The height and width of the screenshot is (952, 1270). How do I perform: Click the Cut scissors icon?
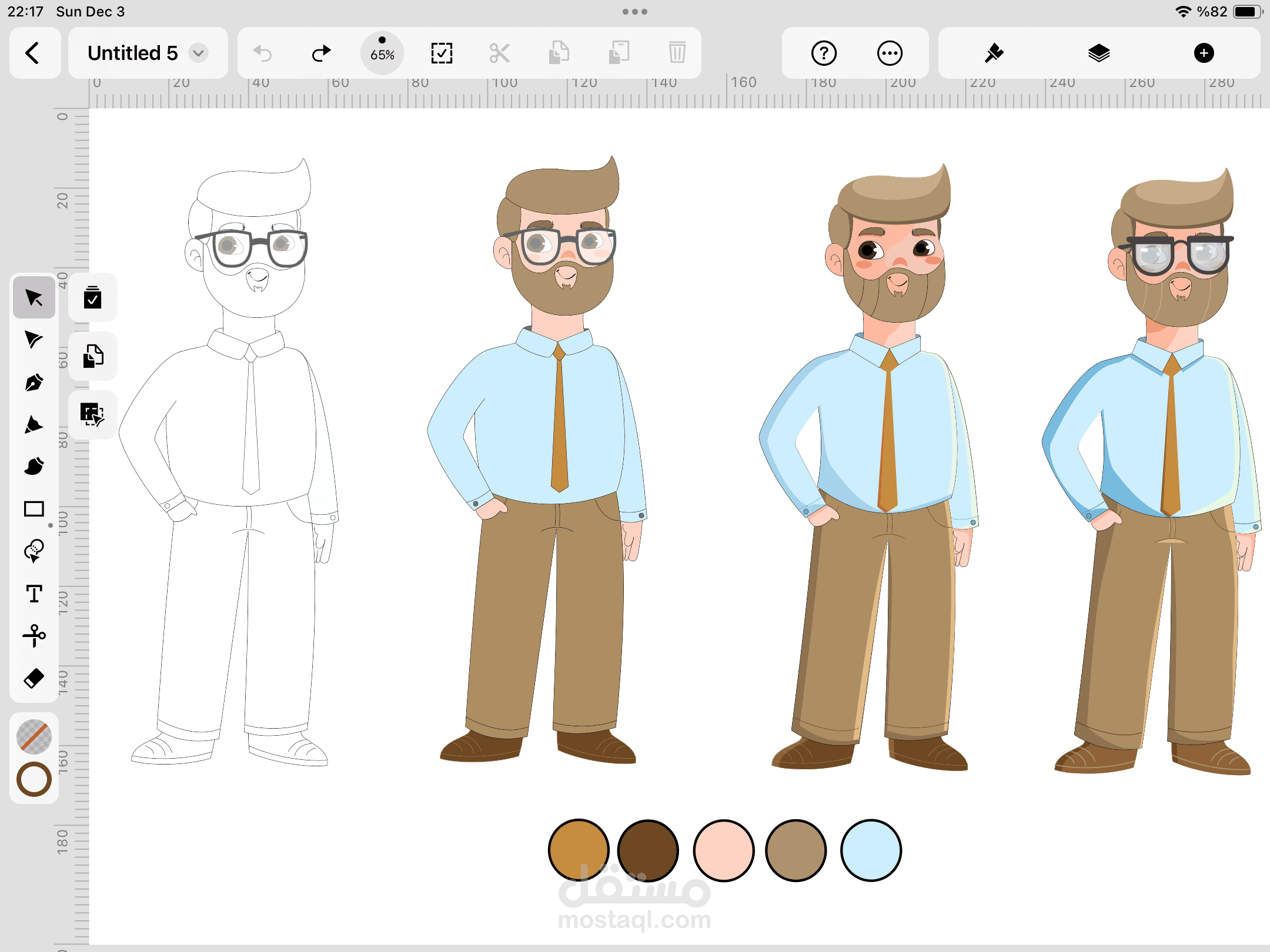500,53
